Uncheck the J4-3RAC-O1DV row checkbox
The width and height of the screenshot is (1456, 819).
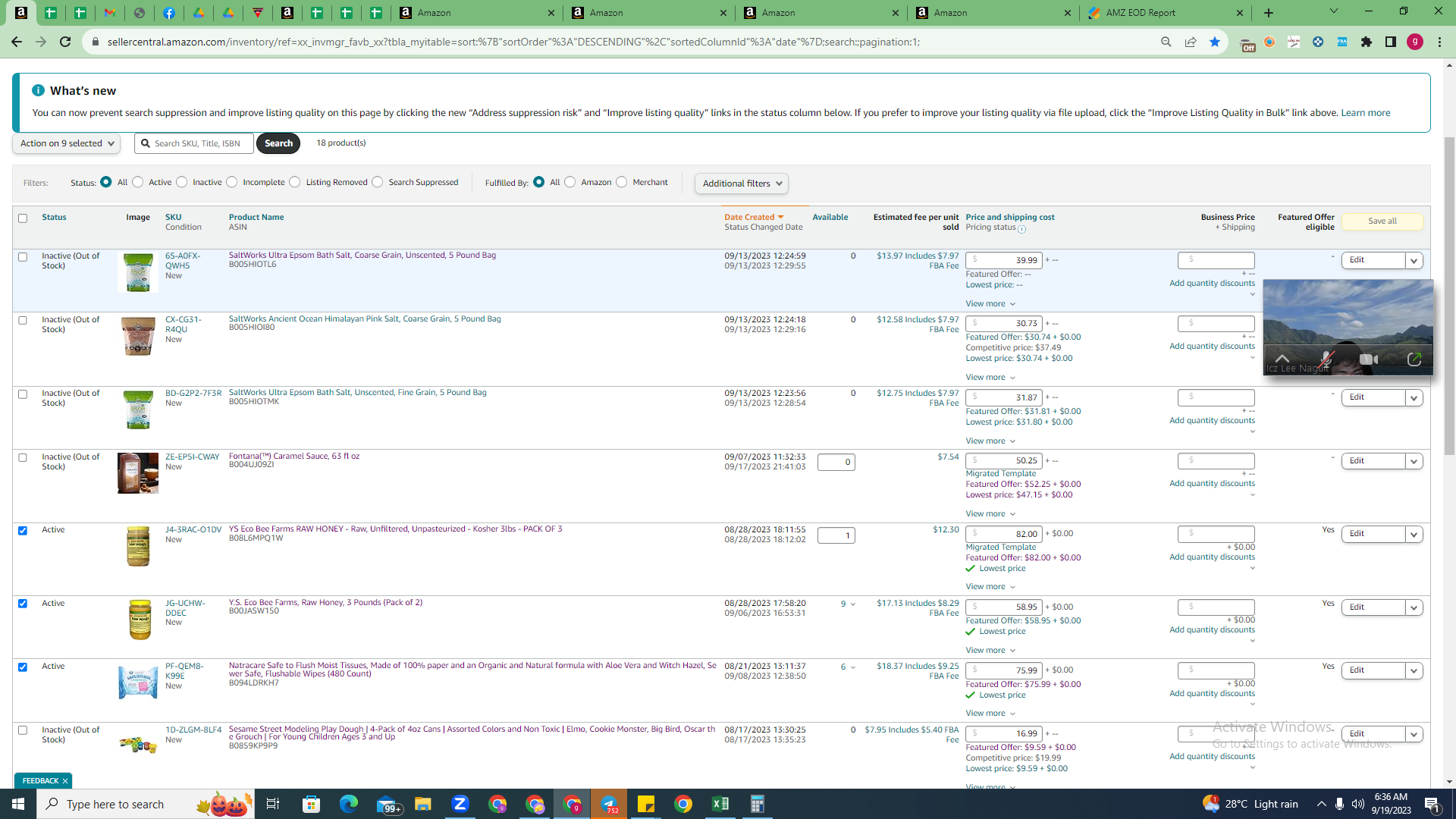(x=23, y=531)
